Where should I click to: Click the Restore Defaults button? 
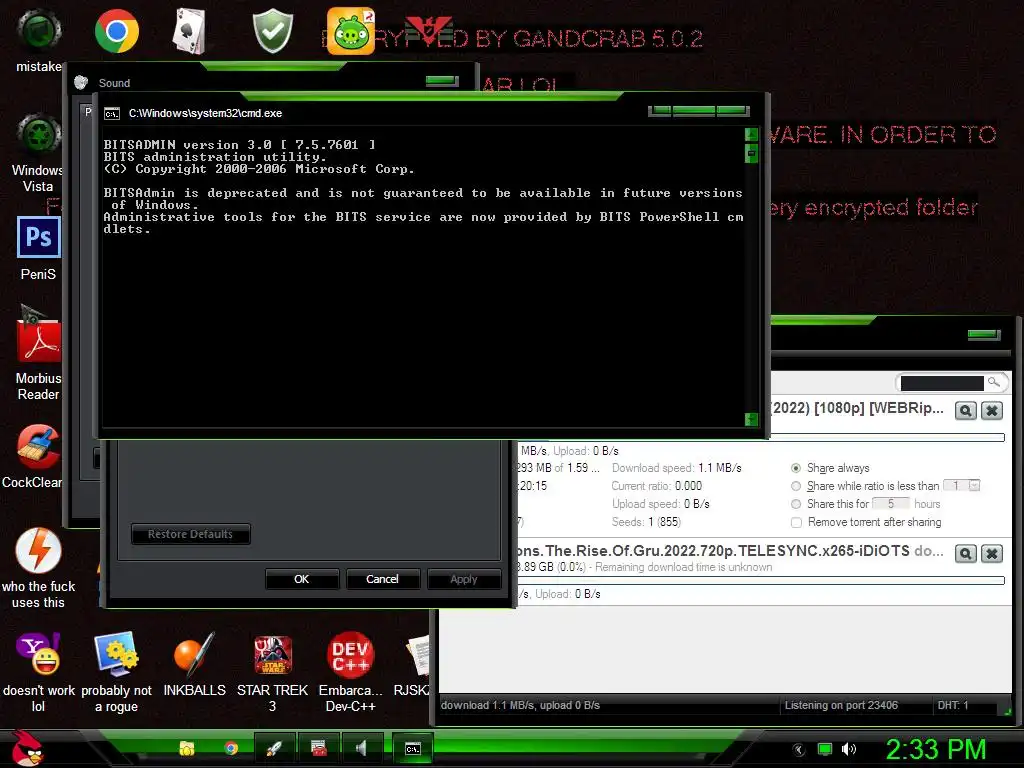[190, 534]
